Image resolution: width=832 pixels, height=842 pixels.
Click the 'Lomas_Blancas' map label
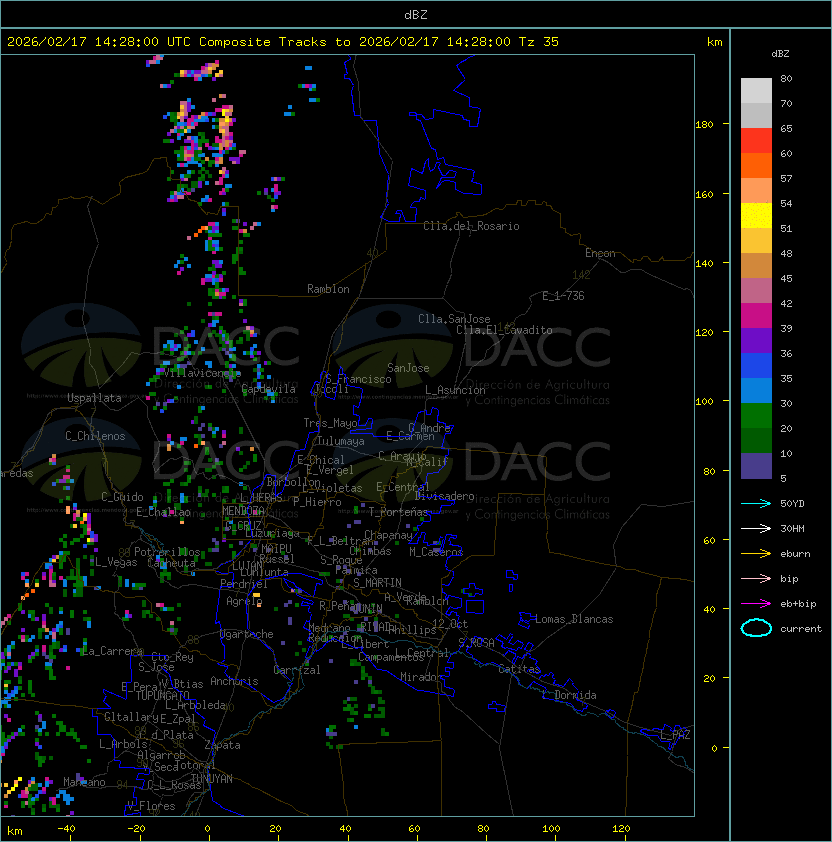point(574,619)
